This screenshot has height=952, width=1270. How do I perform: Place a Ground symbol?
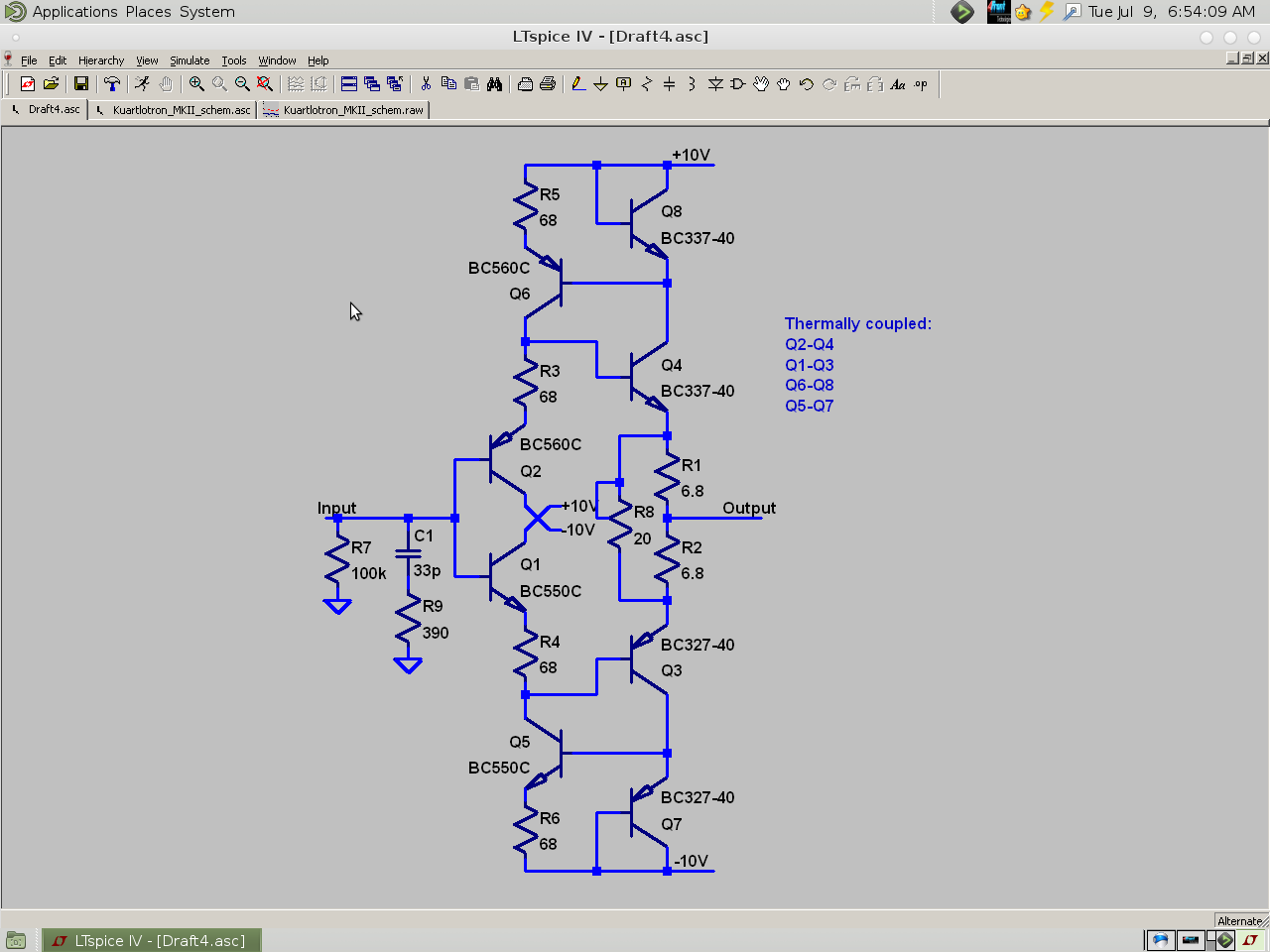[600, 84]
